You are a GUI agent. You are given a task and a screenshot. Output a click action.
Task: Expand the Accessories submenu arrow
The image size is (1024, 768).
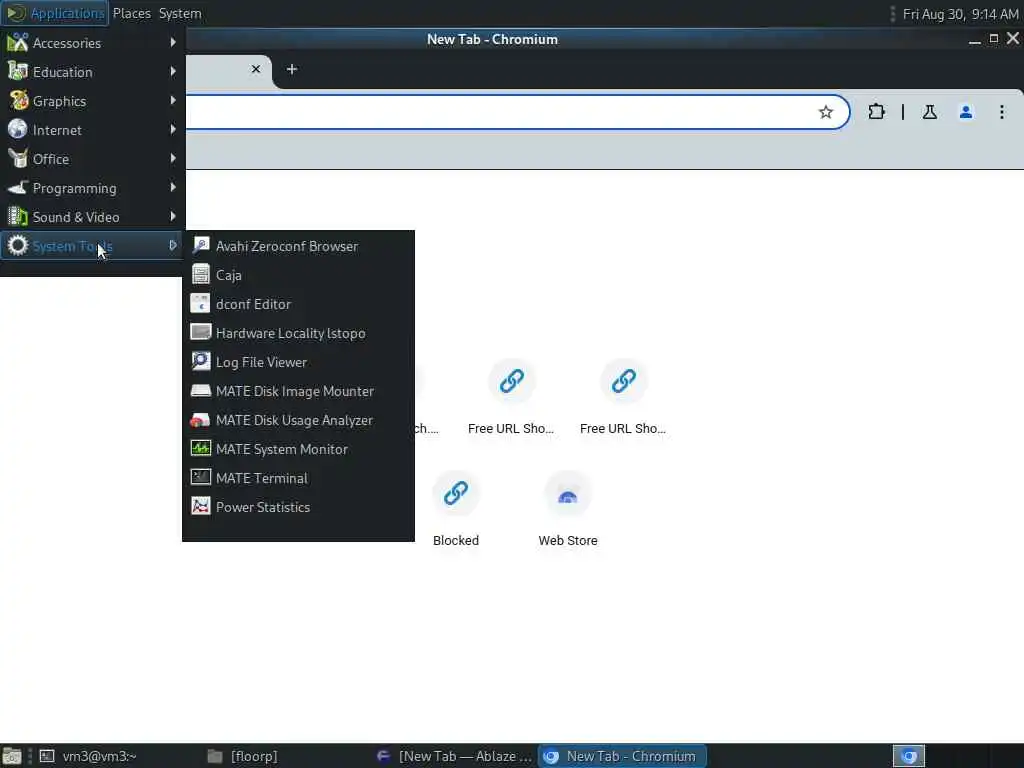click(x=173, y=42)
